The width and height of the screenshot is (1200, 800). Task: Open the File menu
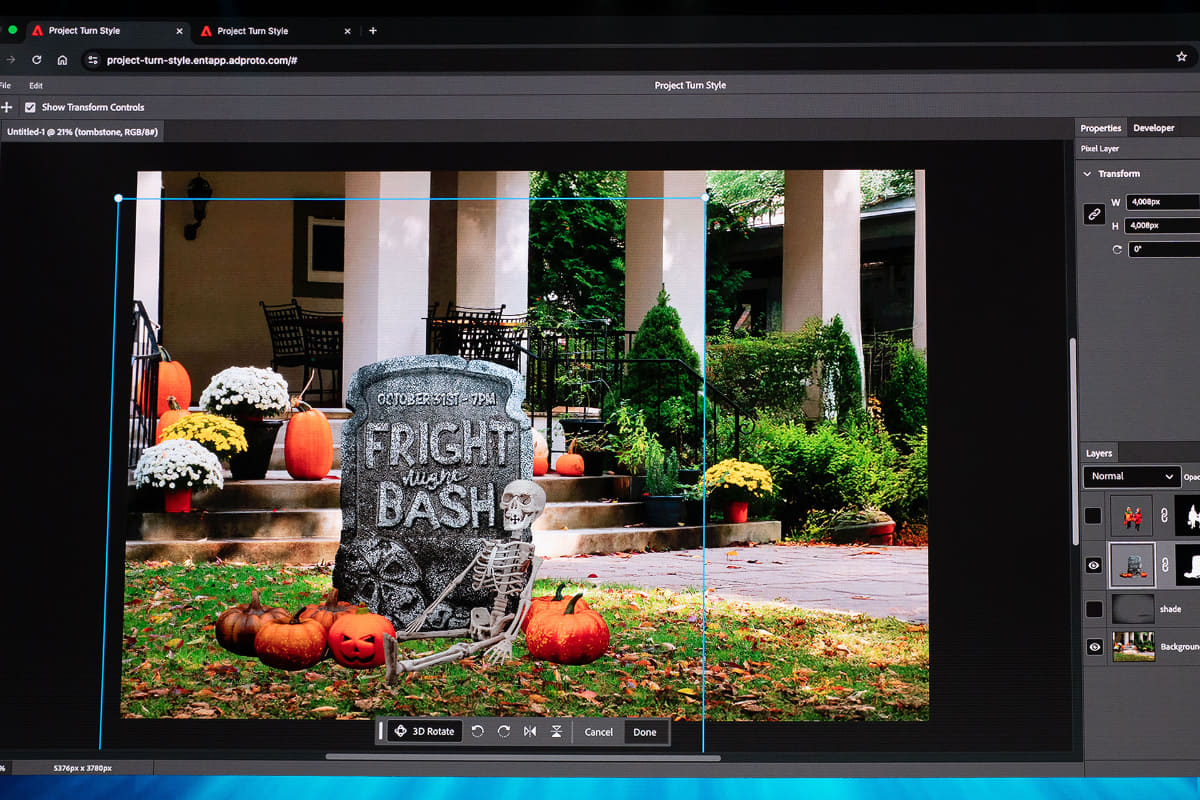5,86
